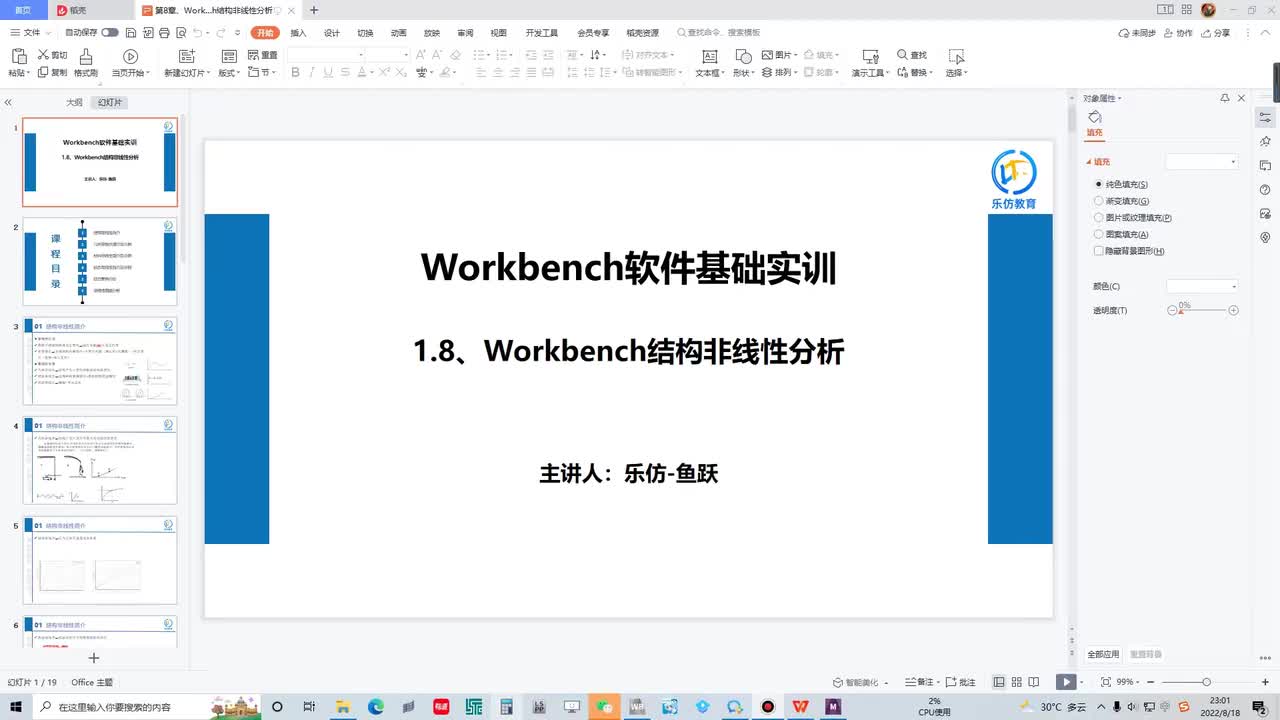1280x720 pixels.
Task: Switch to Slide Sorter view in status bar
Action: pyautogui.click(x=1016, y=682)
